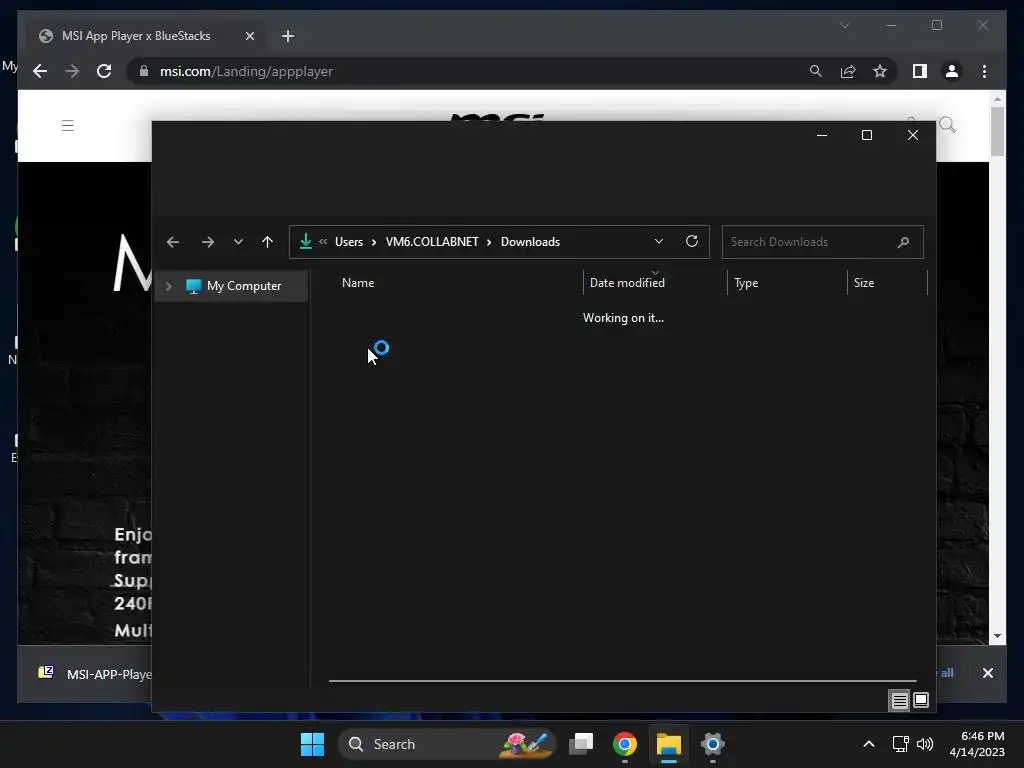Viewport: 1024px width, 768px height.
Task: Go up one folder level in File Explorer
Action: 267,242
